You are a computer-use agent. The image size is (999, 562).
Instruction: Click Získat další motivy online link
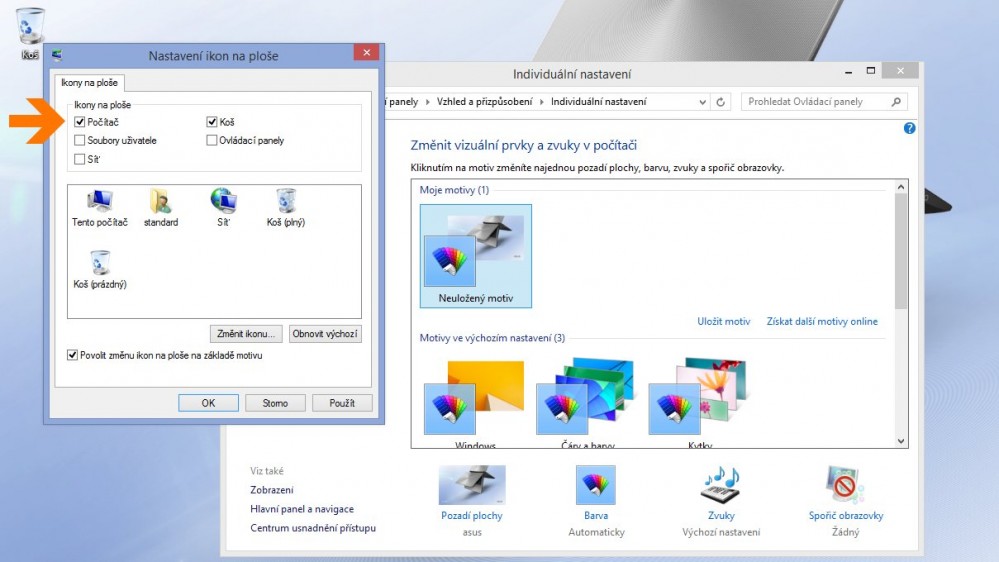821,322
